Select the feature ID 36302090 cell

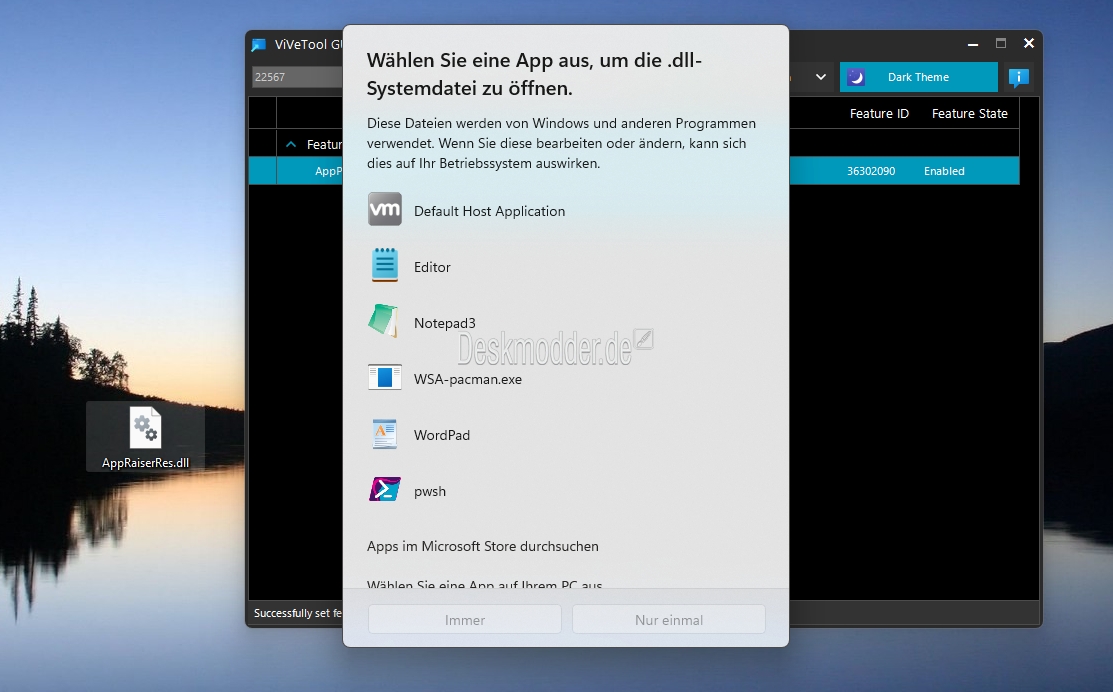point(871,171)
